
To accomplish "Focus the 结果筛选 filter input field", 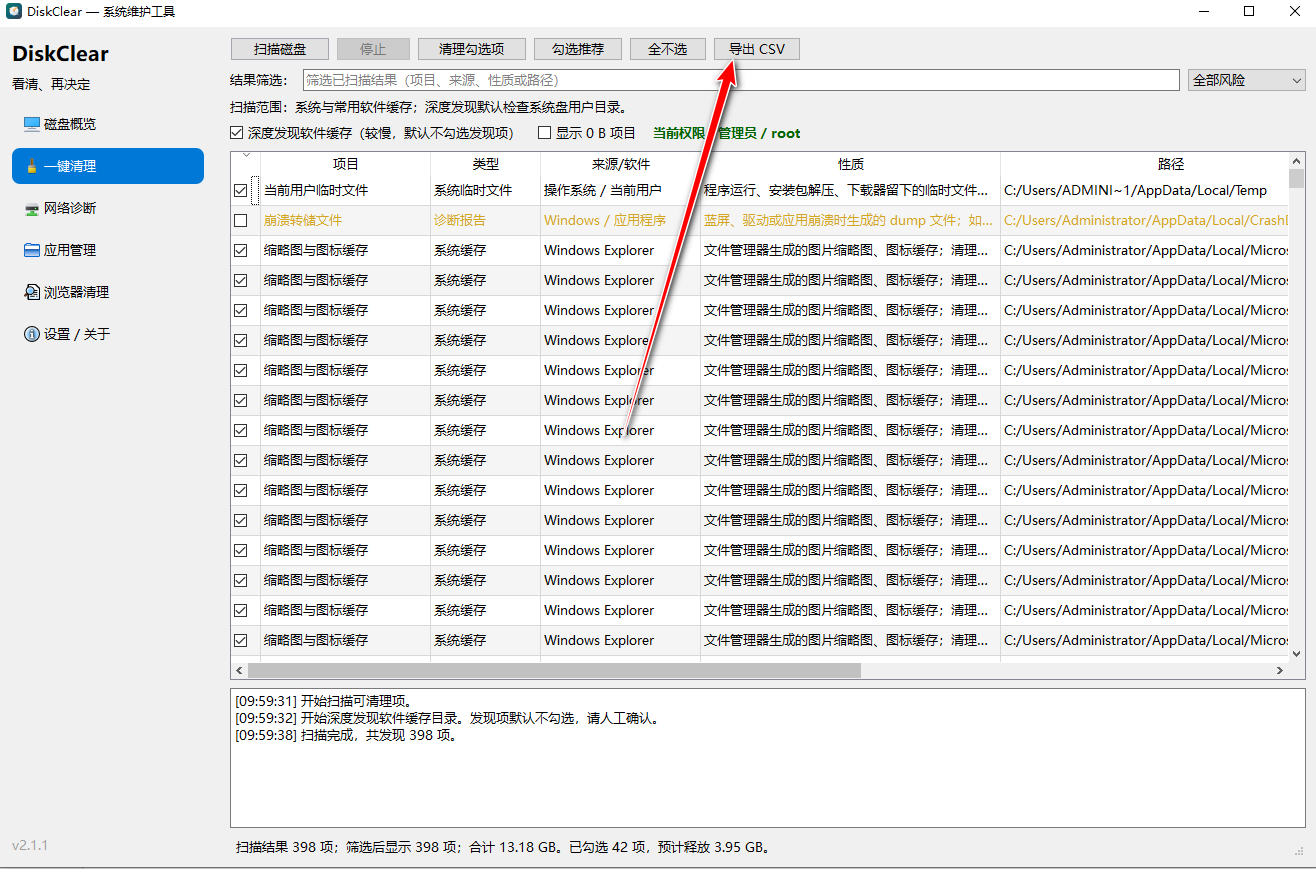I will [x=741, y=80].
